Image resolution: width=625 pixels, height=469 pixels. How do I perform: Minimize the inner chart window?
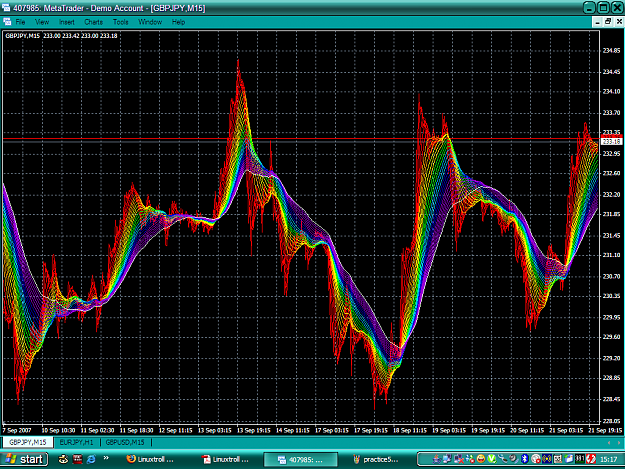tap(597, 22)
